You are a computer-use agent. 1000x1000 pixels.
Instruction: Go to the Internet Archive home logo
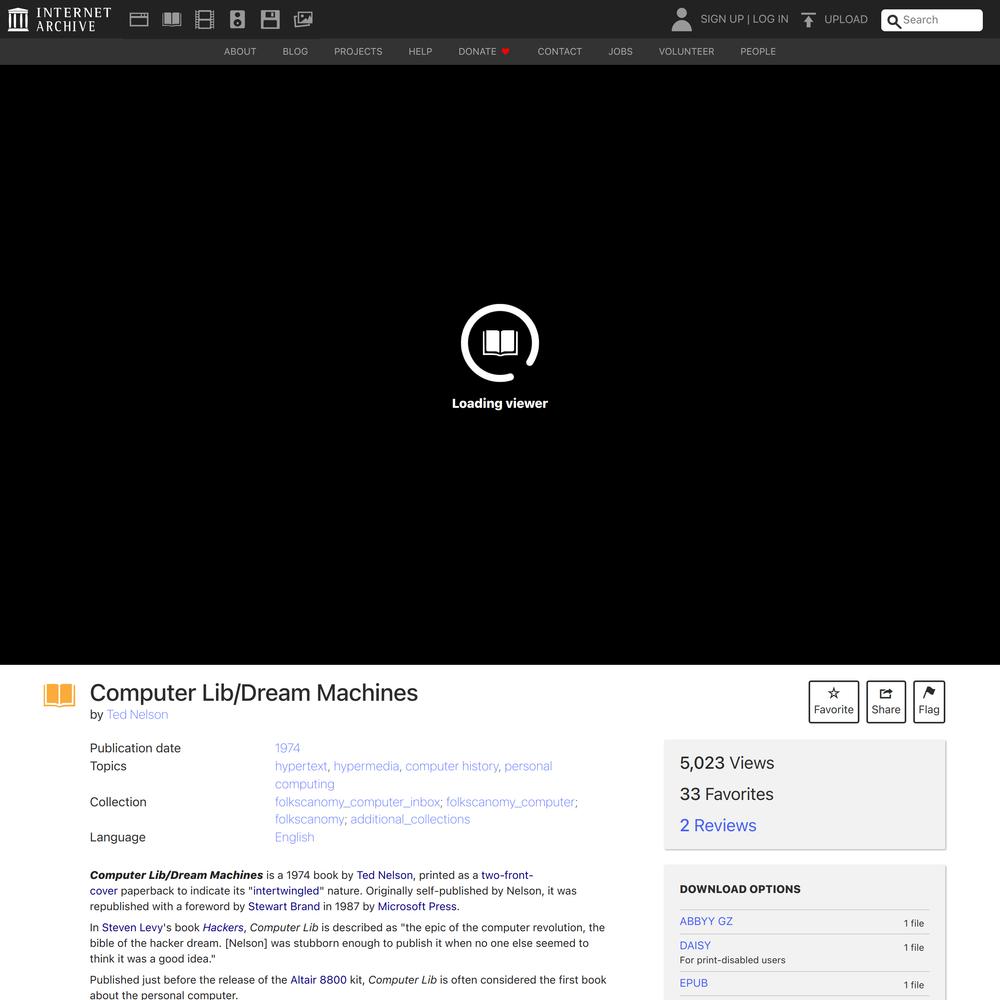pos(59,19)
